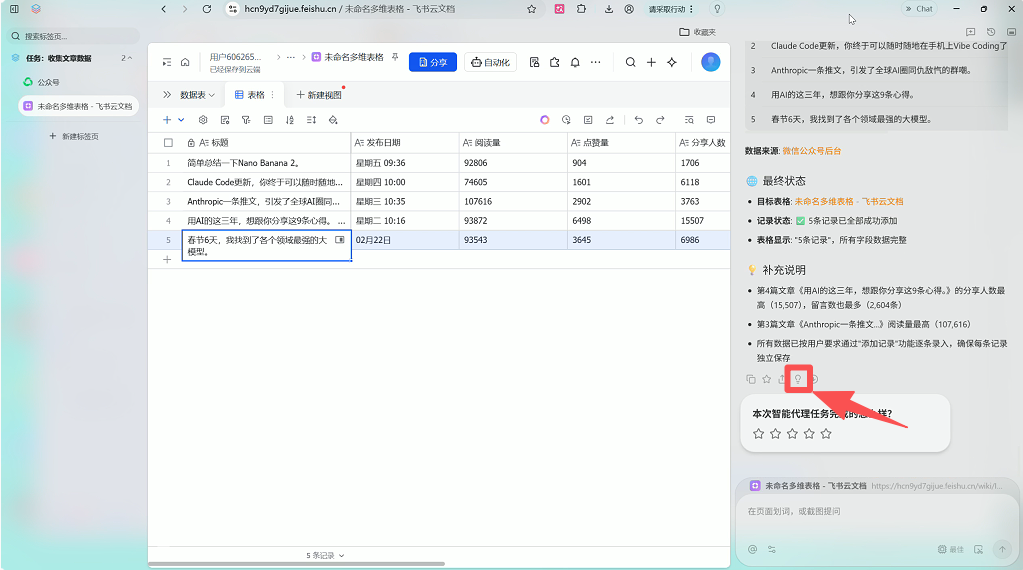Image resolution: width=1023 pixels, height=570 pixels.
Task: Click the search magnifier in the document header
Action: pos(630,62)
